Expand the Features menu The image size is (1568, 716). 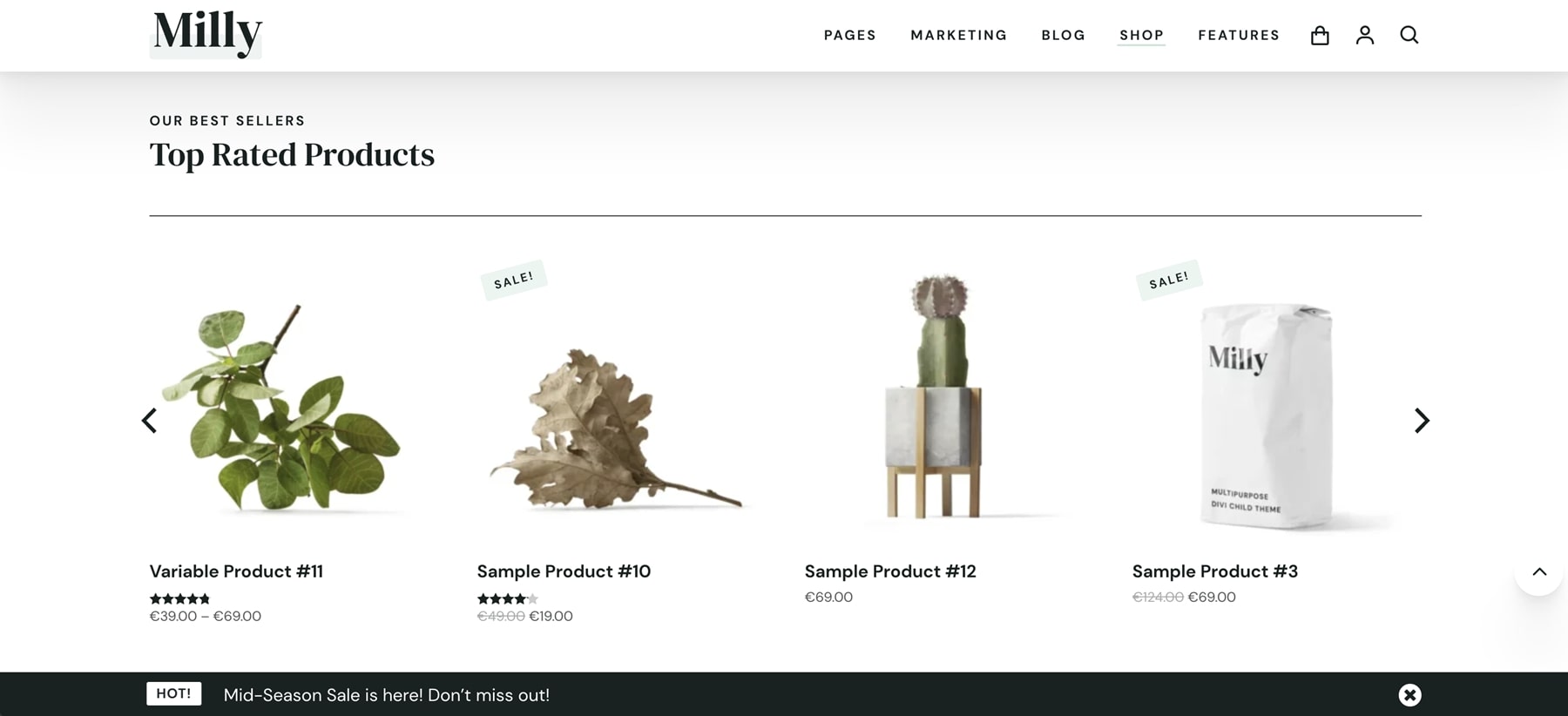click(x=1239, y=36)
